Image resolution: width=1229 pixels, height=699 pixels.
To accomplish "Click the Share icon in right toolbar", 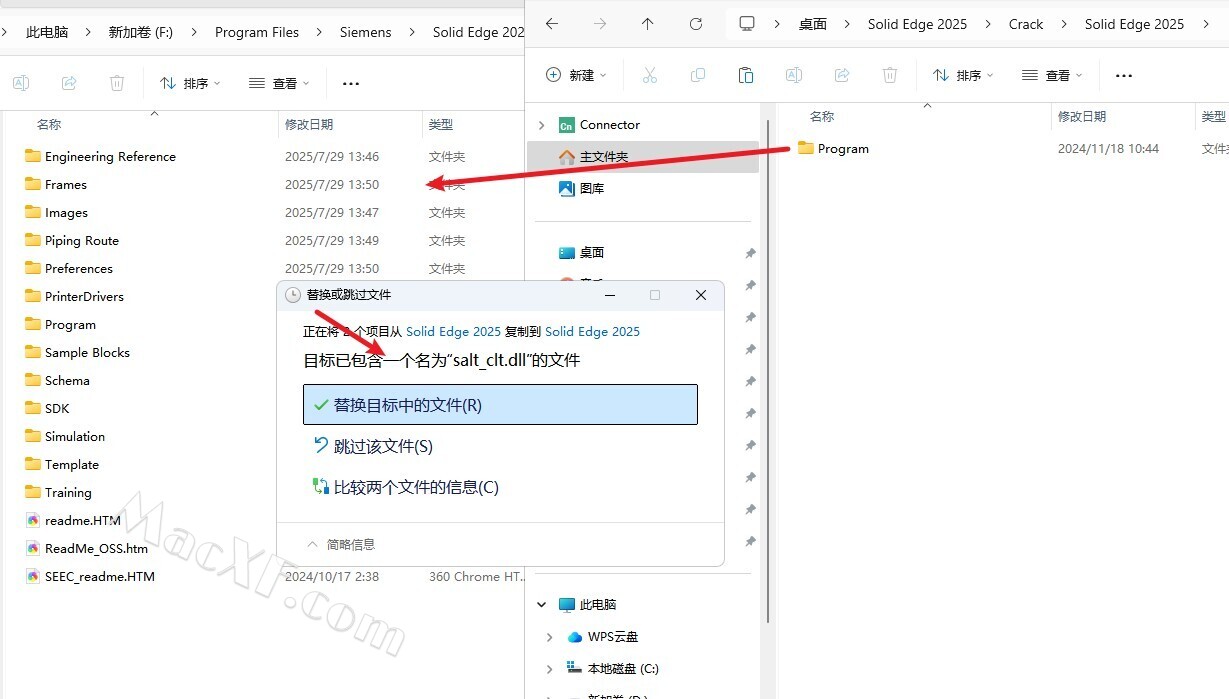I will (x=842, y=75).
